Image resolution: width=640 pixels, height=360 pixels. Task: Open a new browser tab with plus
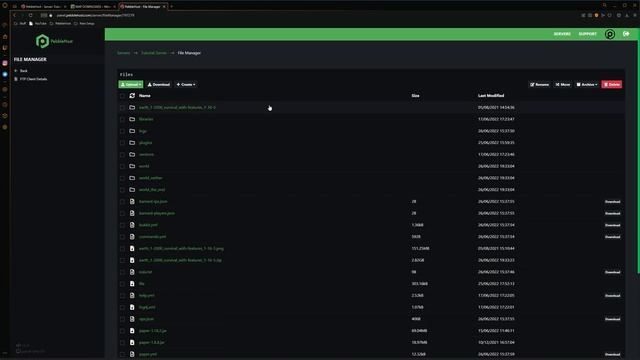tap(172, 7)
